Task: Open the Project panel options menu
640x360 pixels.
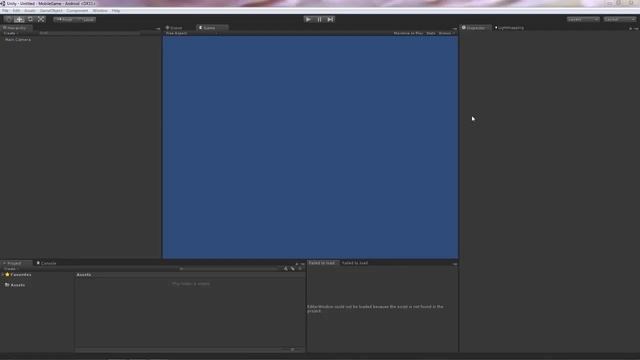Action: point(302,264)
